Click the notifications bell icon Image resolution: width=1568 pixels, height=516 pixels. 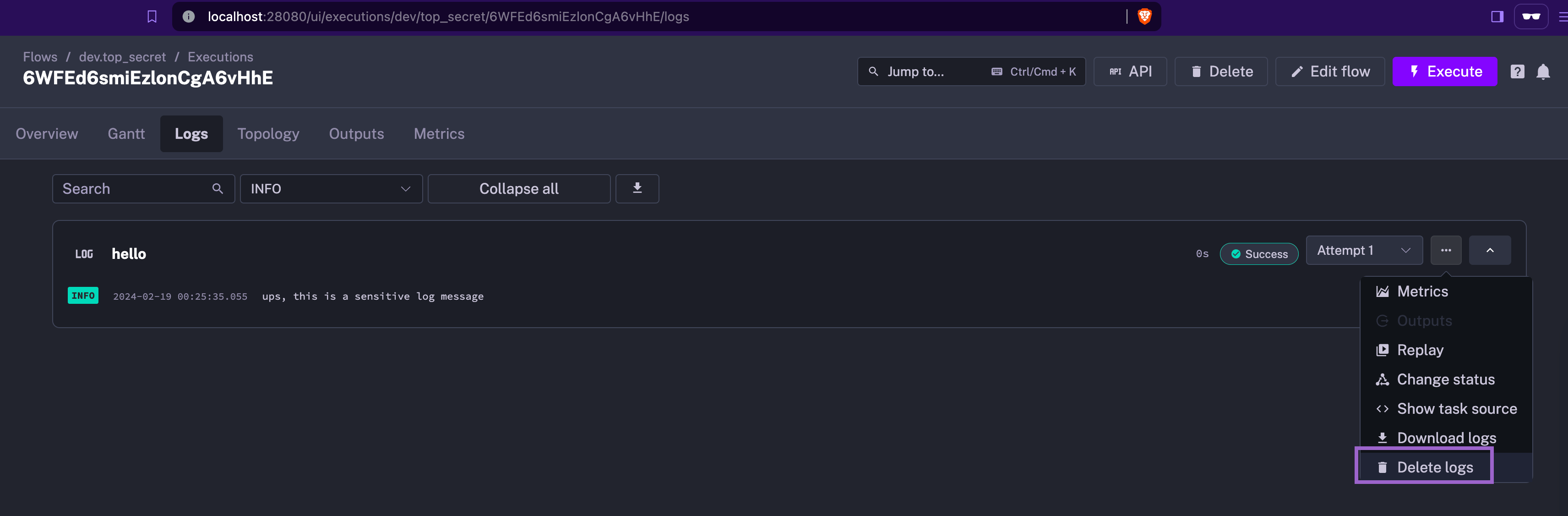pyautogui.click(x=1543, y=71)
